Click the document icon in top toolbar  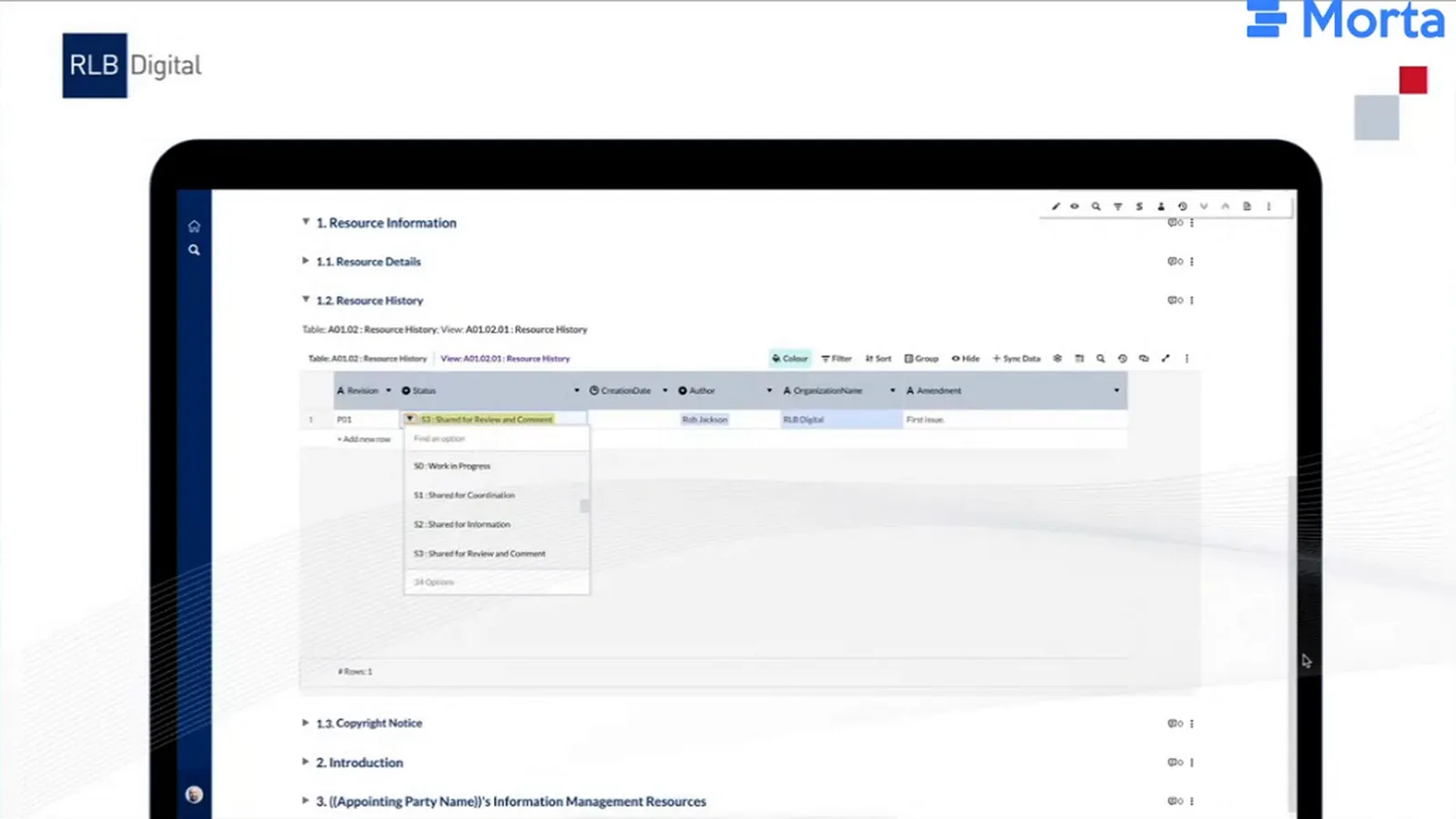click(x=1247, y=207)
